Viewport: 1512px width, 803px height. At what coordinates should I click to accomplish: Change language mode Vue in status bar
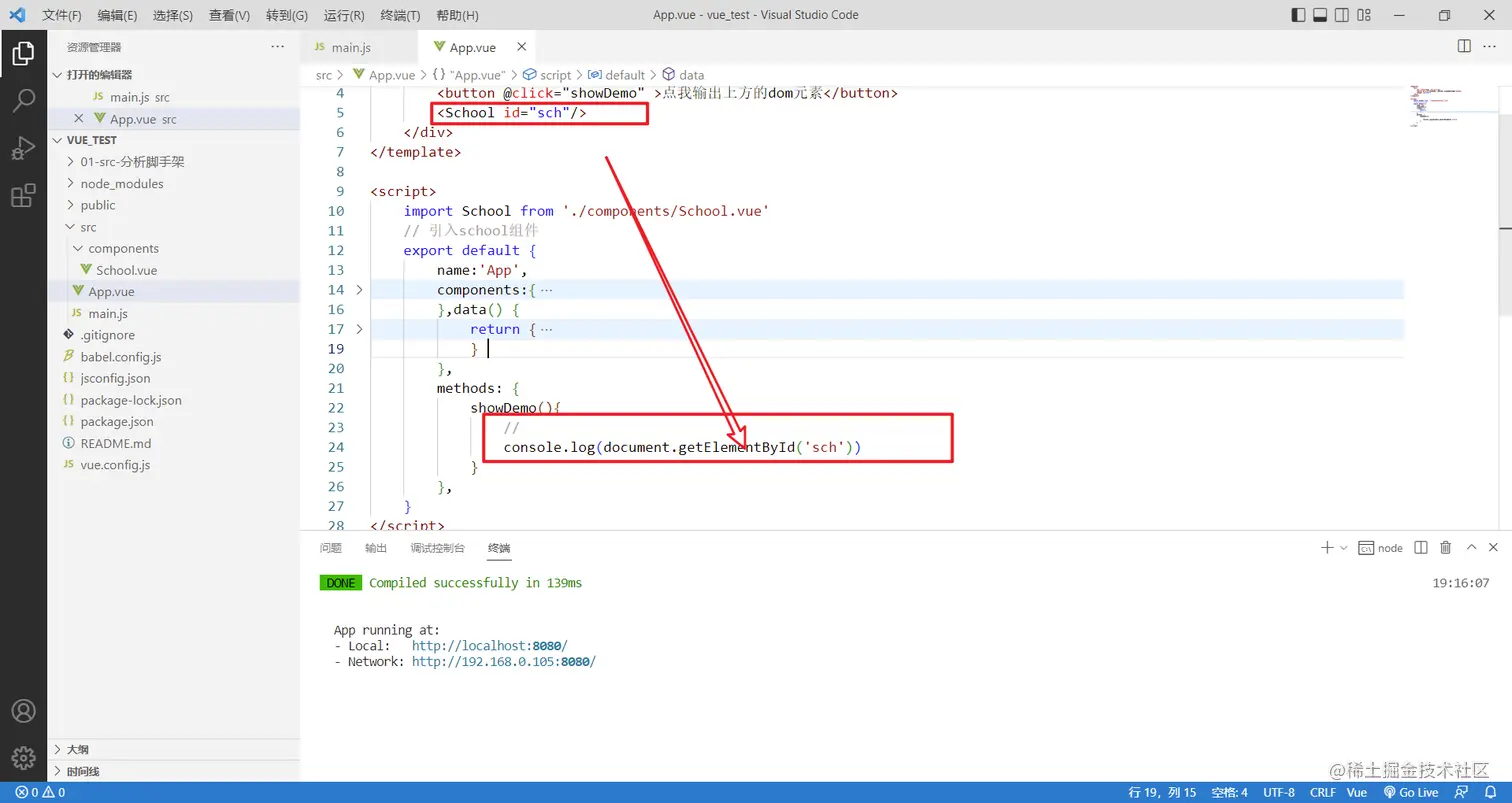pyautogui.click(x=1357, y=793)
